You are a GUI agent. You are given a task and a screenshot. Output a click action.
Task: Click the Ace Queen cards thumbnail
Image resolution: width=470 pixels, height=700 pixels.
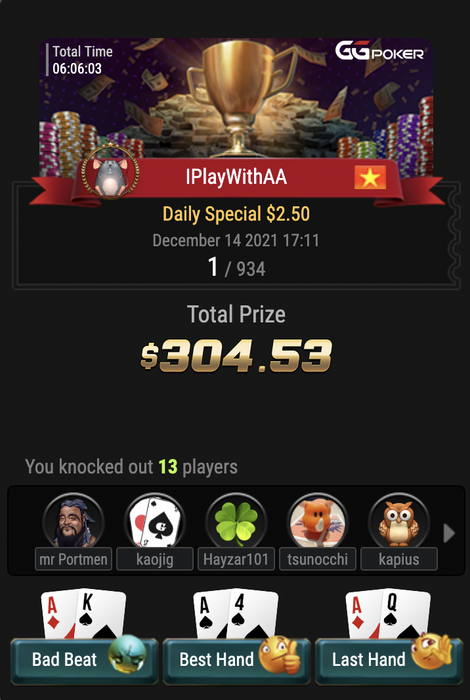[388, 614]
